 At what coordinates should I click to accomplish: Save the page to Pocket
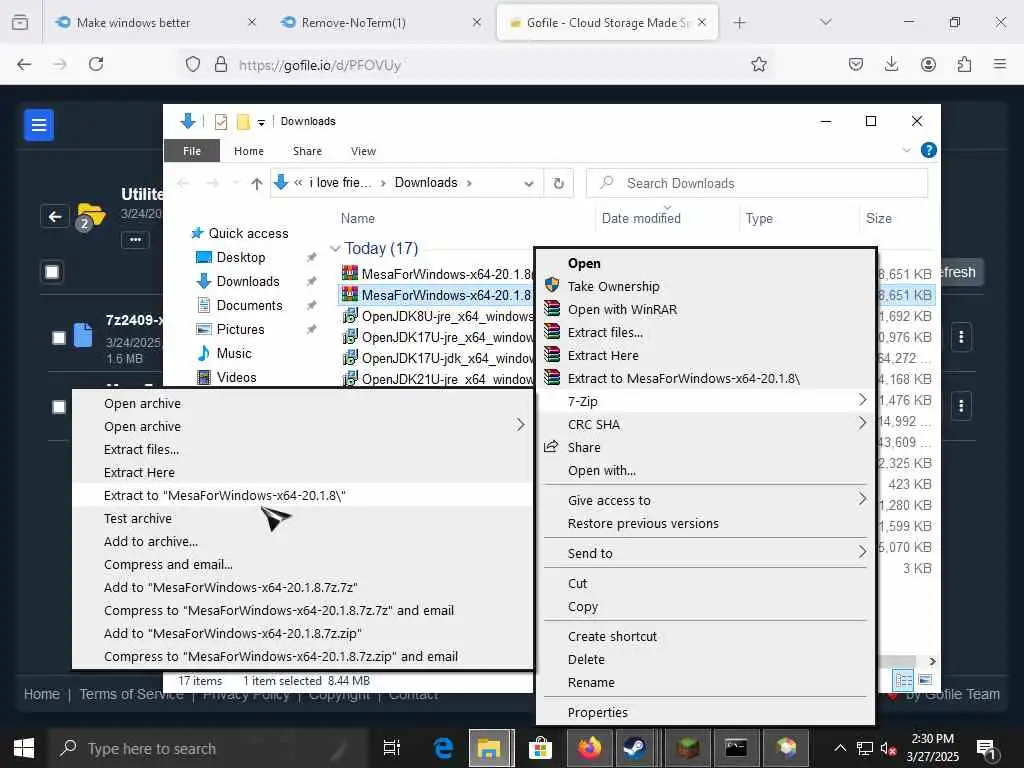coord(856,64)
